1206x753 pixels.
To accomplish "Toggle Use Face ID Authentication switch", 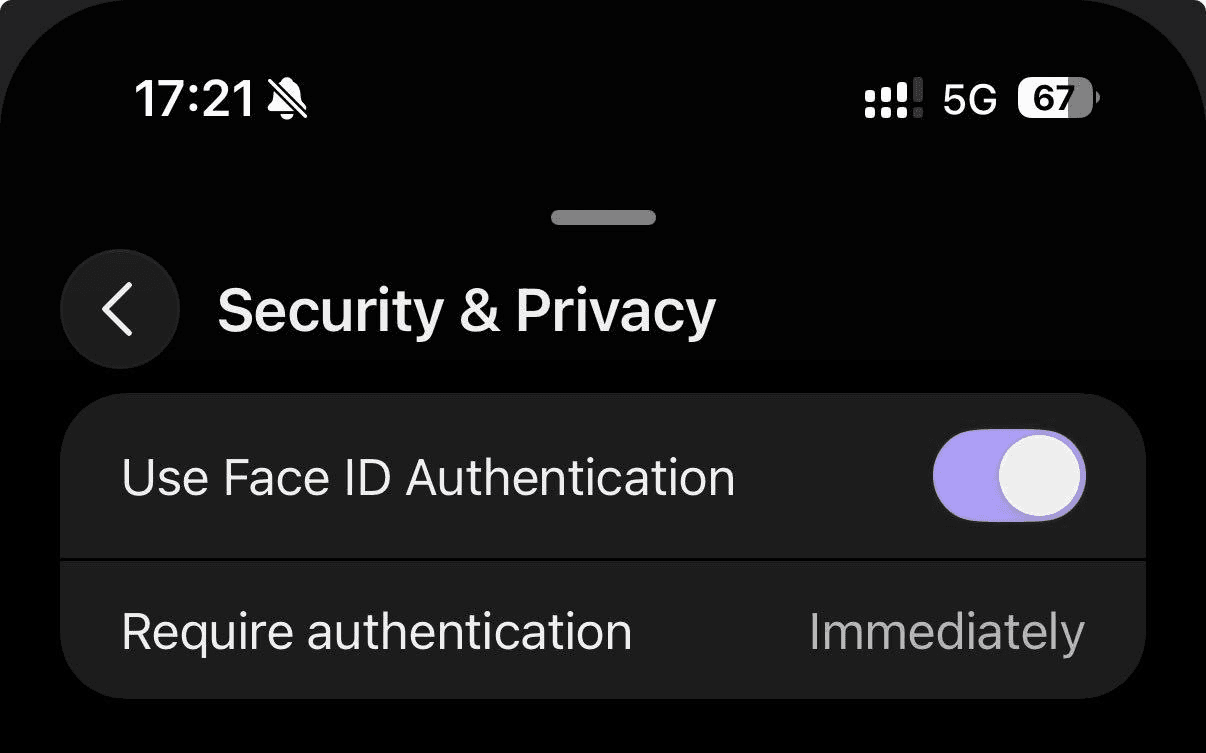I will pyautogui.click(x=1009, y=476).
